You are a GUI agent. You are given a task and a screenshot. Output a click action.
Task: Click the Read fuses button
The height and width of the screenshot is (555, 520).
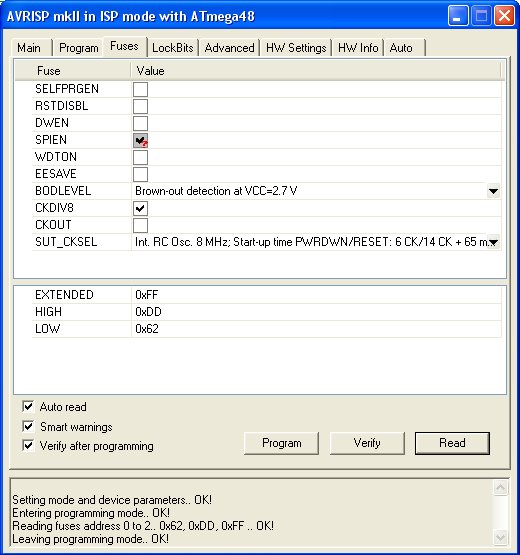click(x=452, y=443)
